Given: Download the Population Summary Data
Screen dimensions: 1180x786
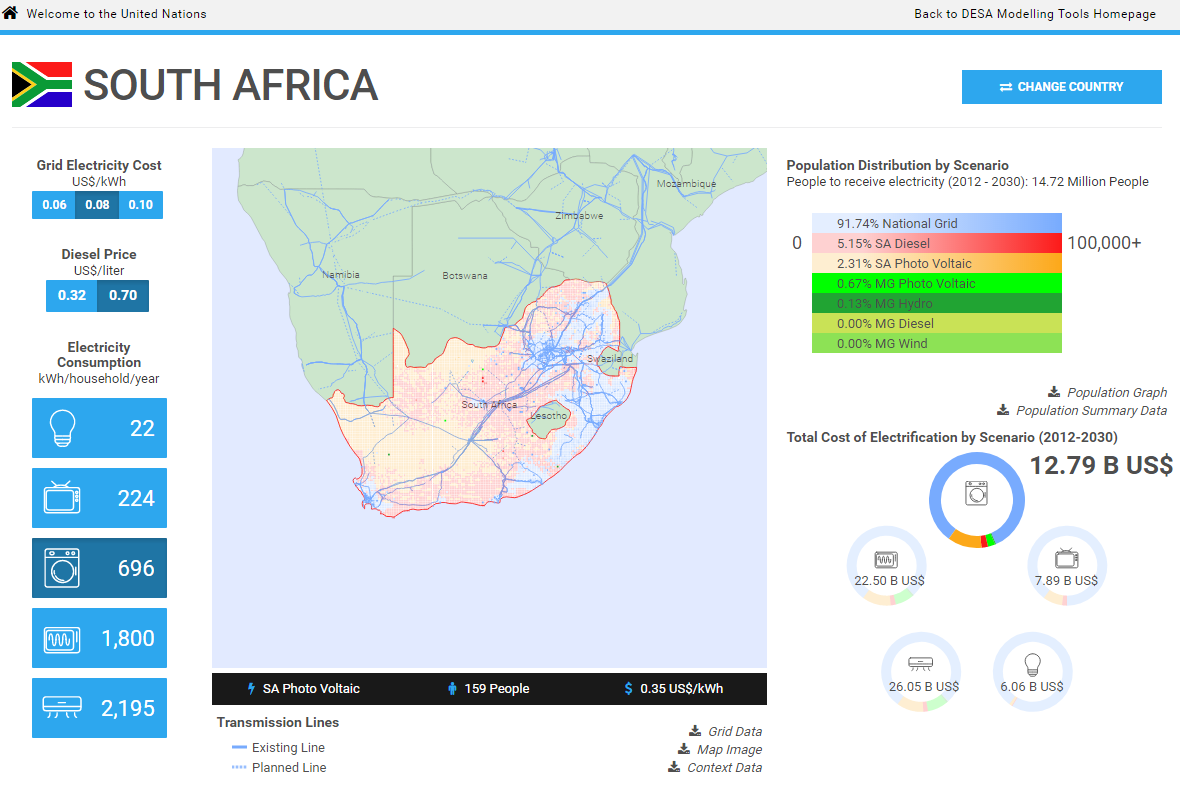Looking at the screenshot, I should coord(1090,411).
